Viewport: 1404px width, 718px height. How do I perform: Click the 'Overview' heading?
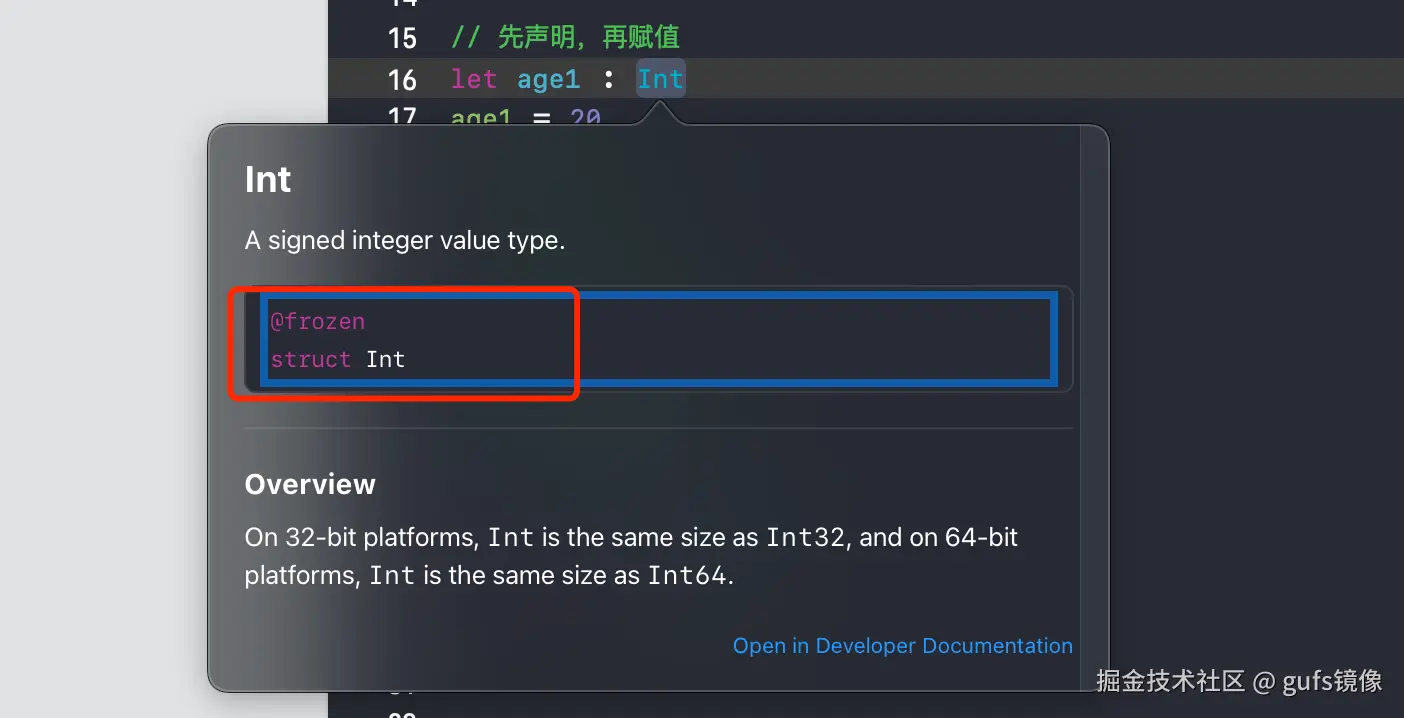tap(310, 484)
